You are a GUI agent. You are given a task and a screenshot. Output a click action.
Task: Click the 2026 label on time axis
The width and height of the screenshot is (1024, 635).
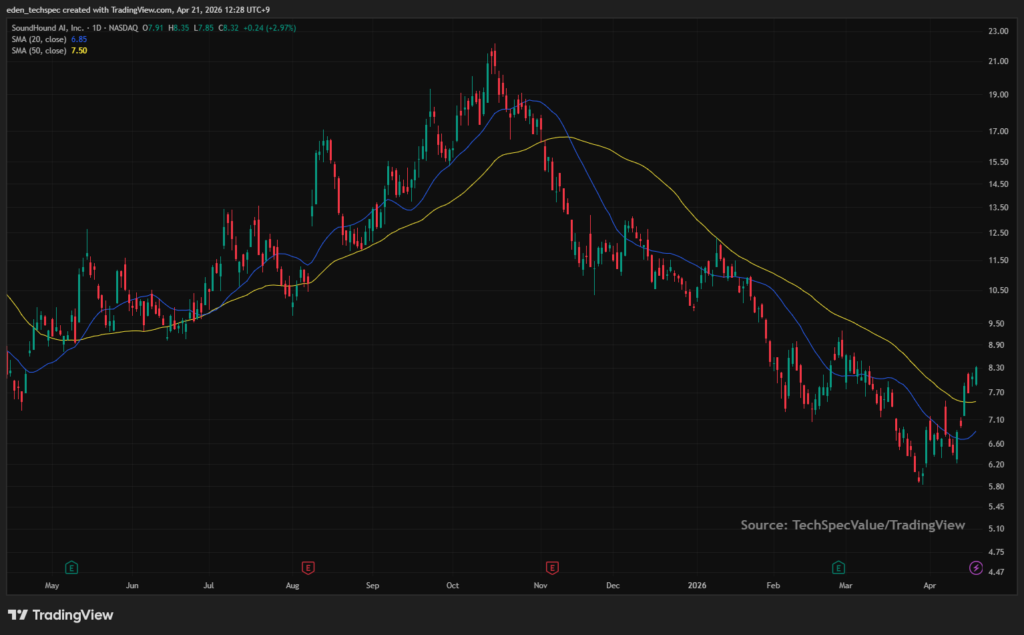697,585
